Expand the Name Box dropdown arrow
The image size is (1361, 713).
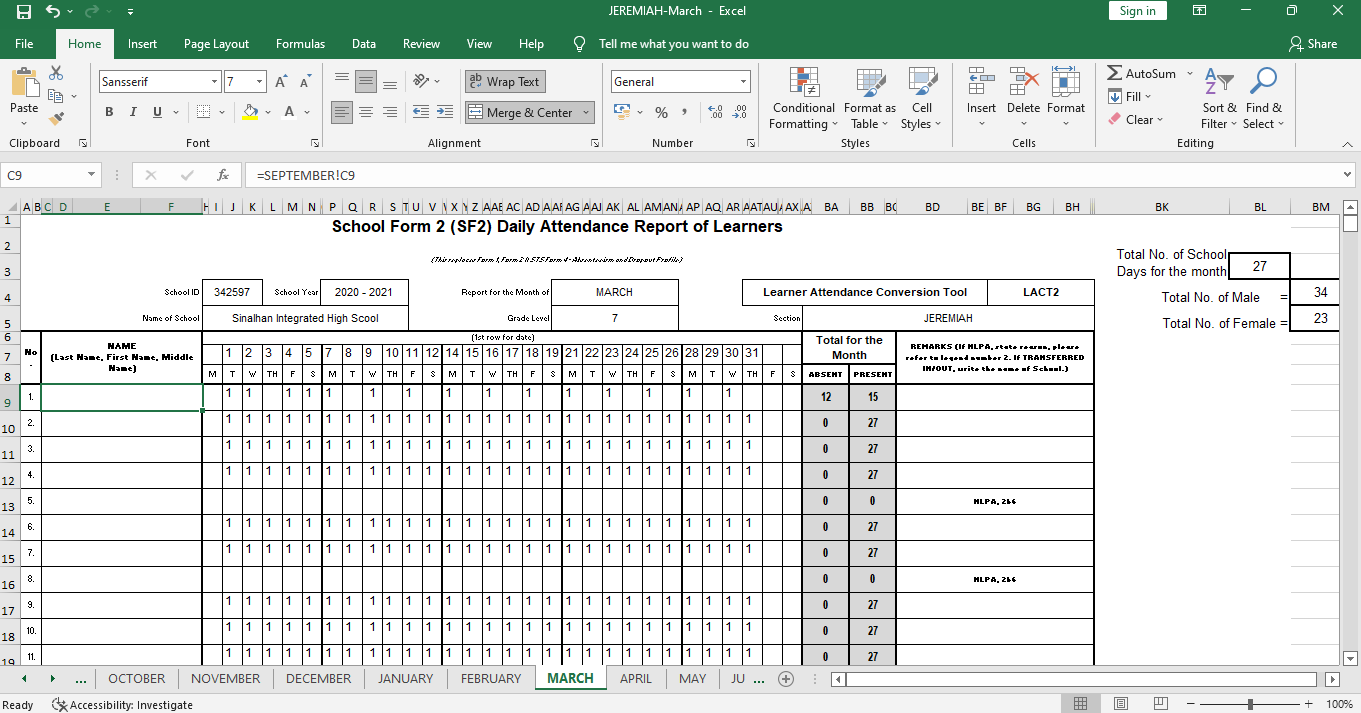point(91,175)
